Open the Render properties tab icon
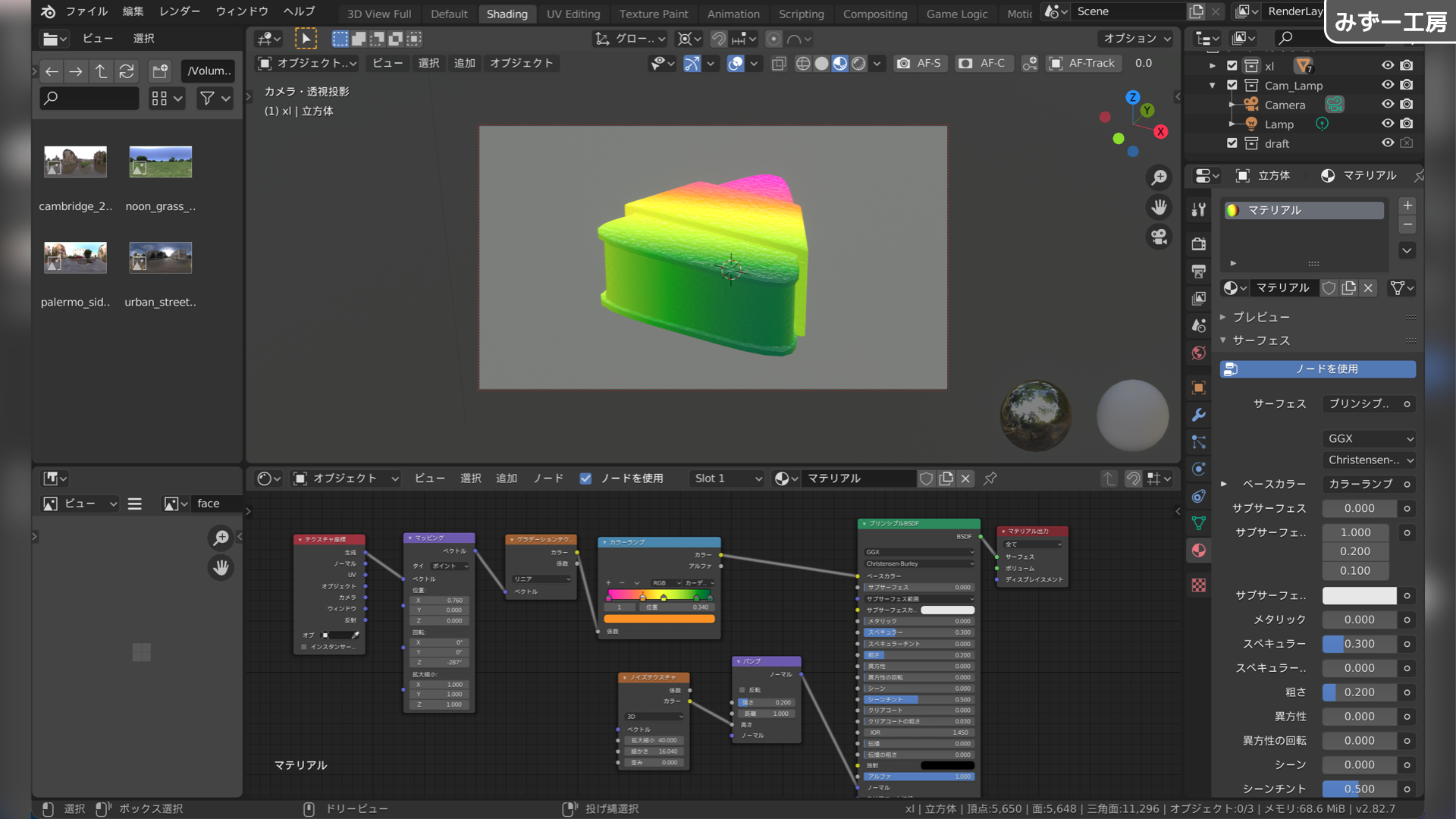 point(1198,244)
